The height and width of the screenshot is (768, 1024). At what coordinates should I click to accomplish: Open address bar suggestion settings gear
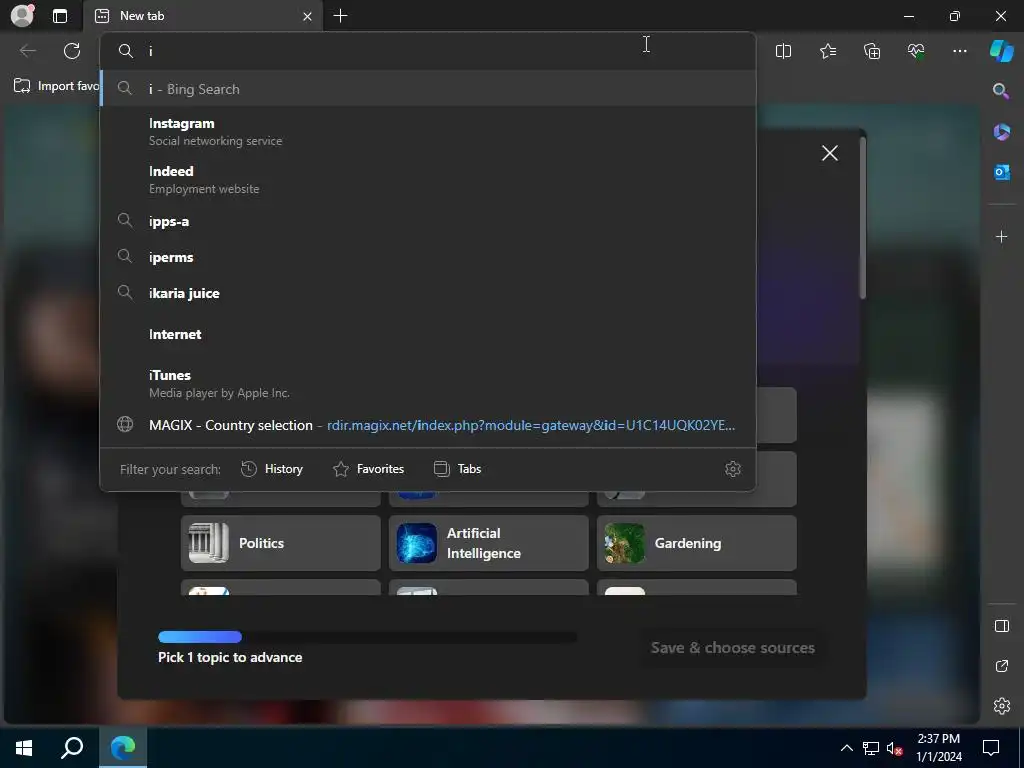coord(733,469)
